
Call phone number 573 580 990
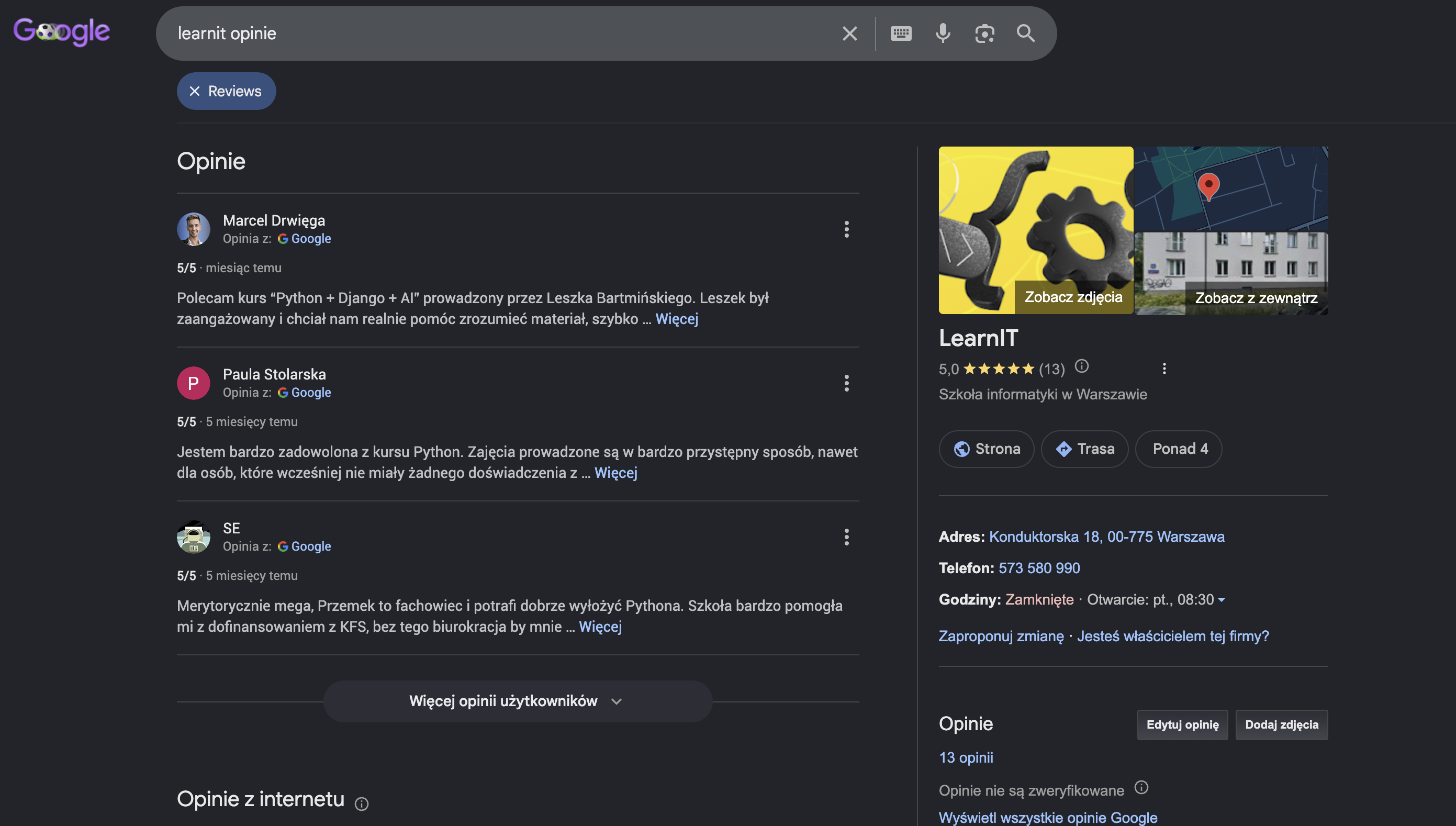(x=1039, y=568)
